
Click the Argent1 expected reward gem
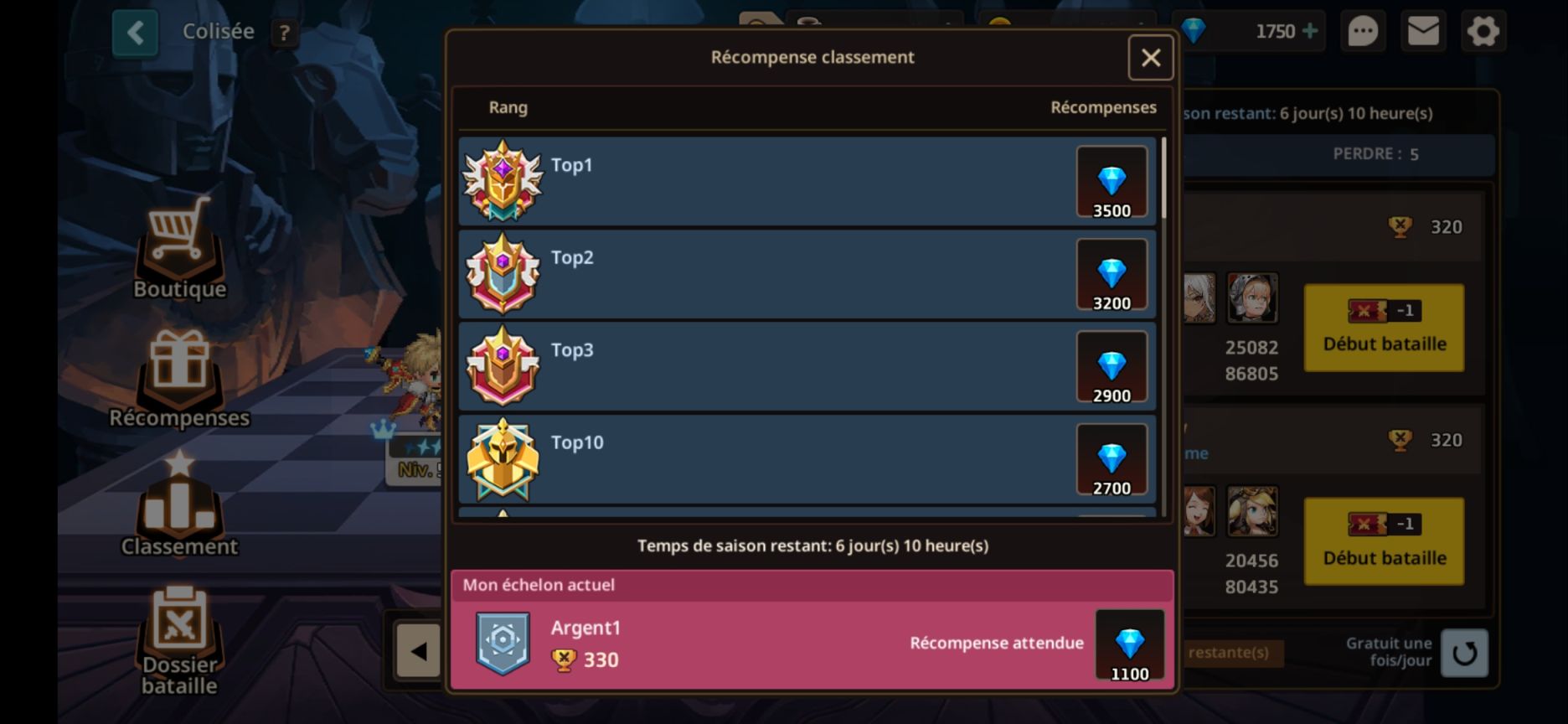[x=1129, y=644]
